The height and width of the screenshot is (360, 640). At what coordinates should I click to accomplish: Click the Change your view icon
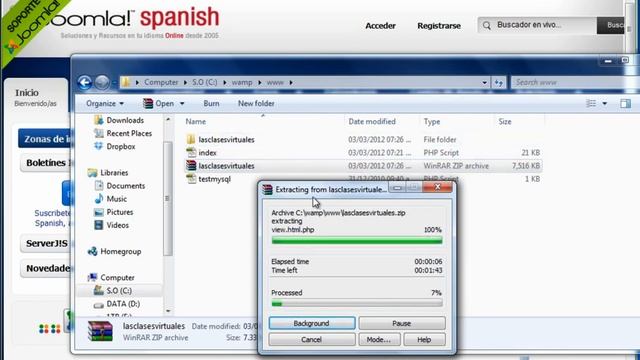tap(591, 104)
